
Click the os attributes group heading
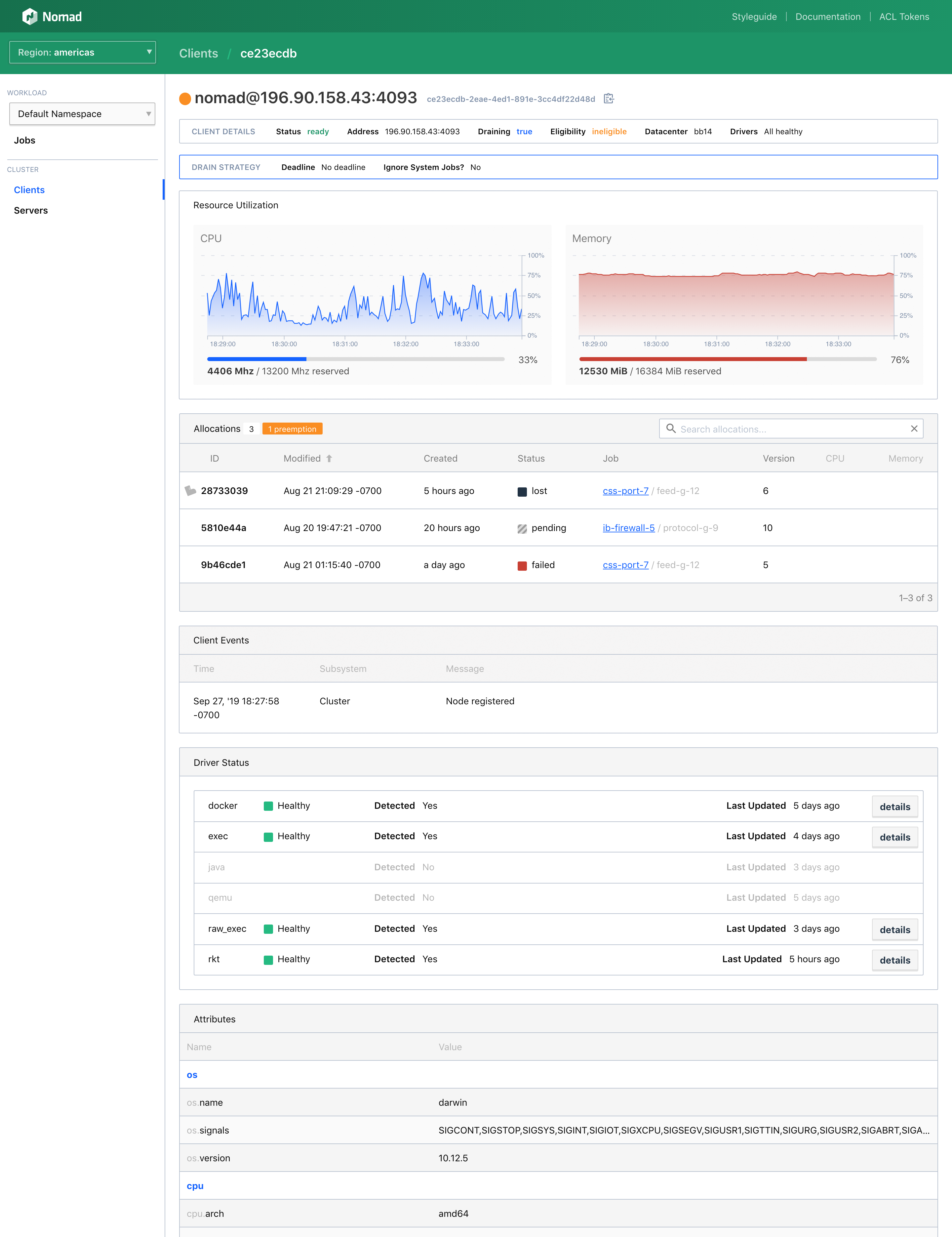[192, 1074]
